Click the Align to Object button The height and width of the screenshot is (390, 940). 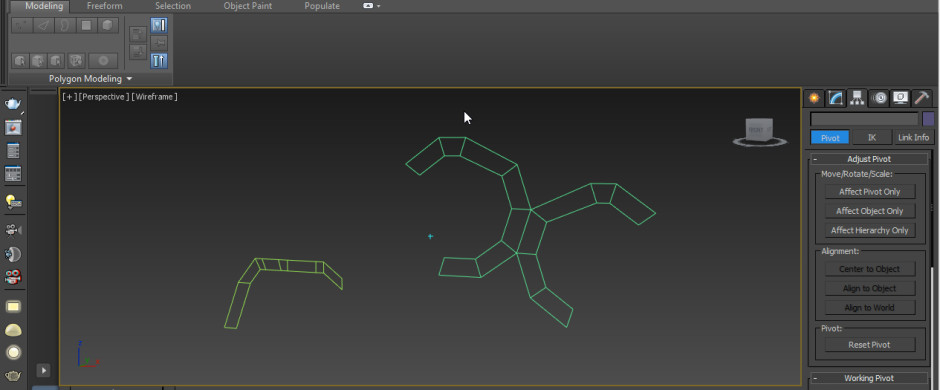click(869, 288)
